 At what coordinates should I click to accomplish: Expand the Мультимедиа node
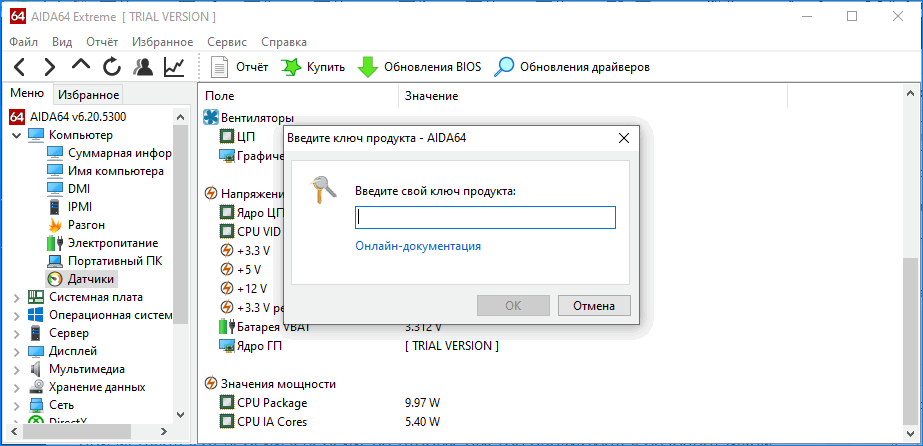[x=16, y=370]
